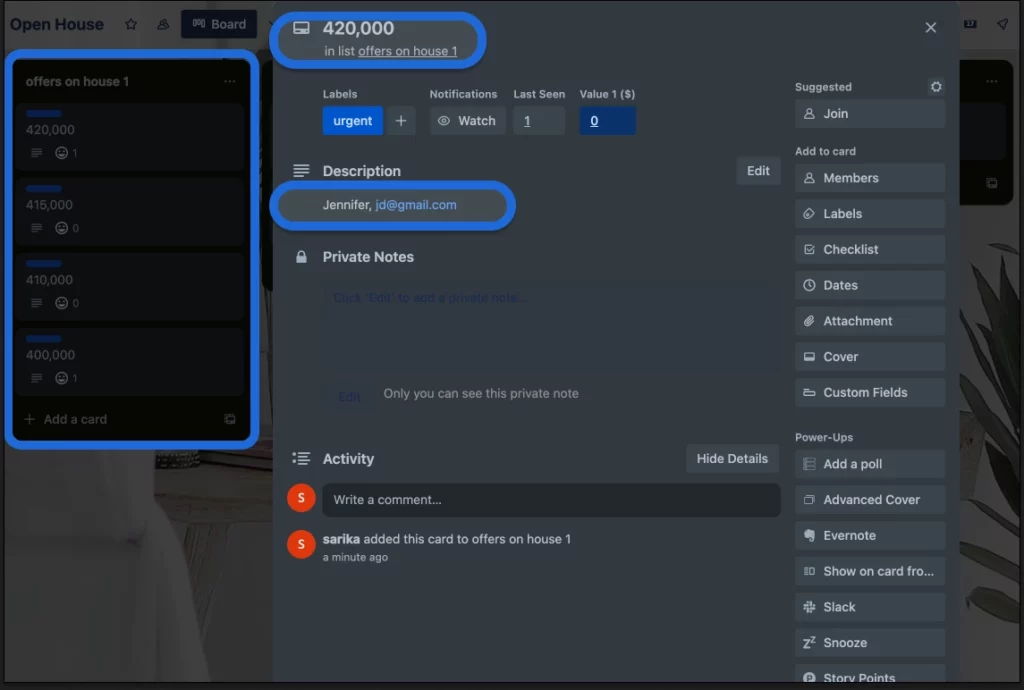Screen dimensions: 1024x690
Task: Click the reactions icon on 420,000 card
Action: pos(61,153)
